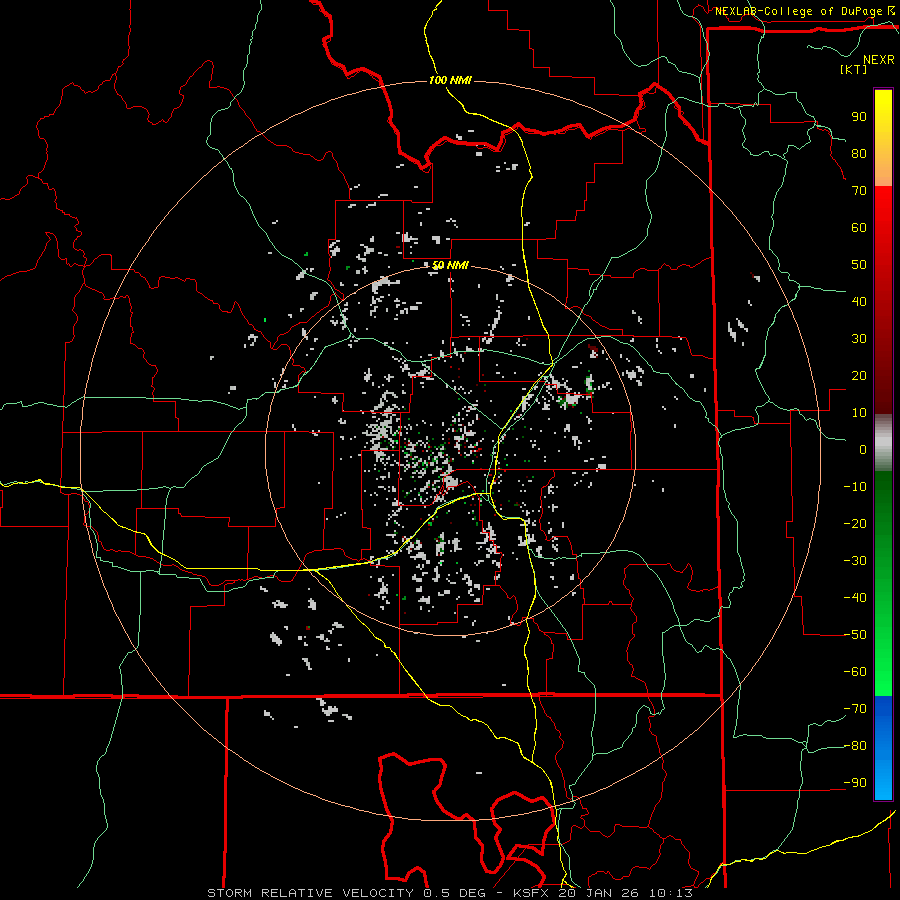The width and height of the screenshot is (900, 900).
Task: Click the -20 knot scale label
Action: (x=855, y=524)
